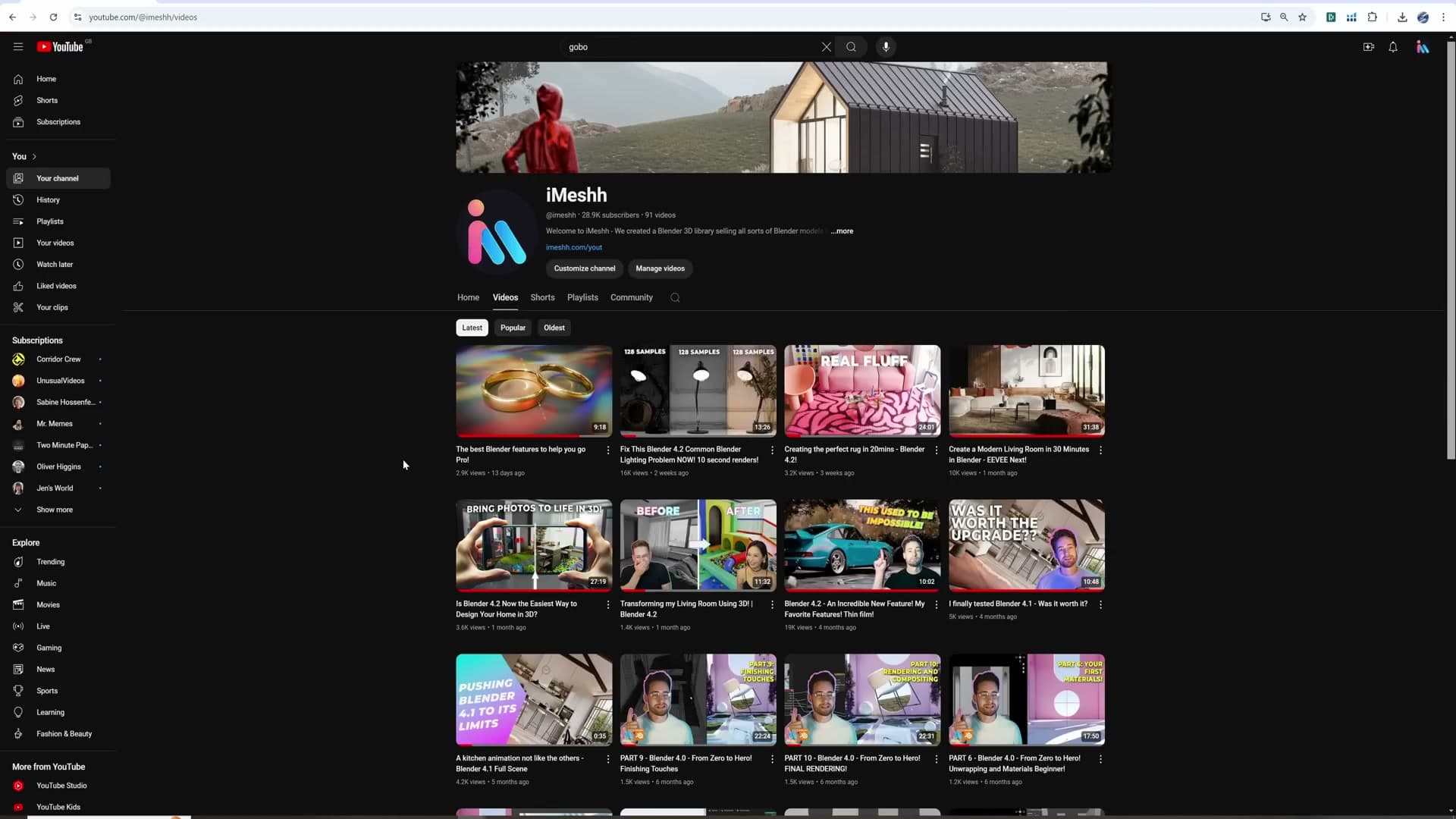The height and width of the screenshot is (819, 1456).
Task: Bookmark this page with the star icon
Action: pos(1302,17)
